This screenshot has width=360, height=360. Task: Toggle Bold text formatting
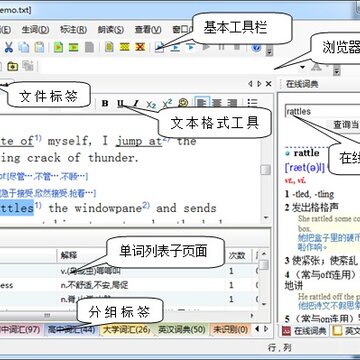pyautogui.click(x=105, y=103)
